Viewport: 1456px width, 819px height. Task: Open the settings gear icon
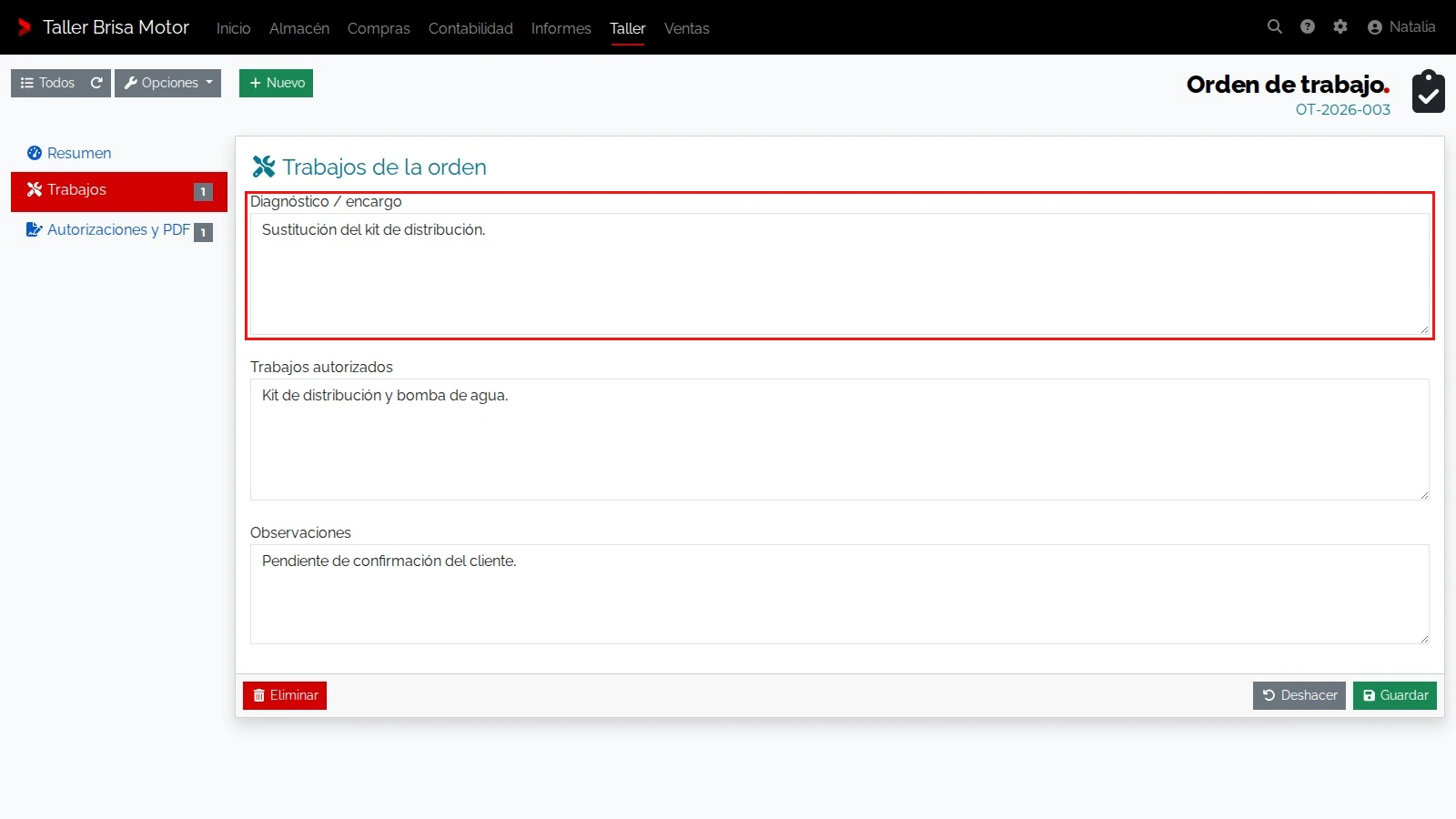(1340, 27)
